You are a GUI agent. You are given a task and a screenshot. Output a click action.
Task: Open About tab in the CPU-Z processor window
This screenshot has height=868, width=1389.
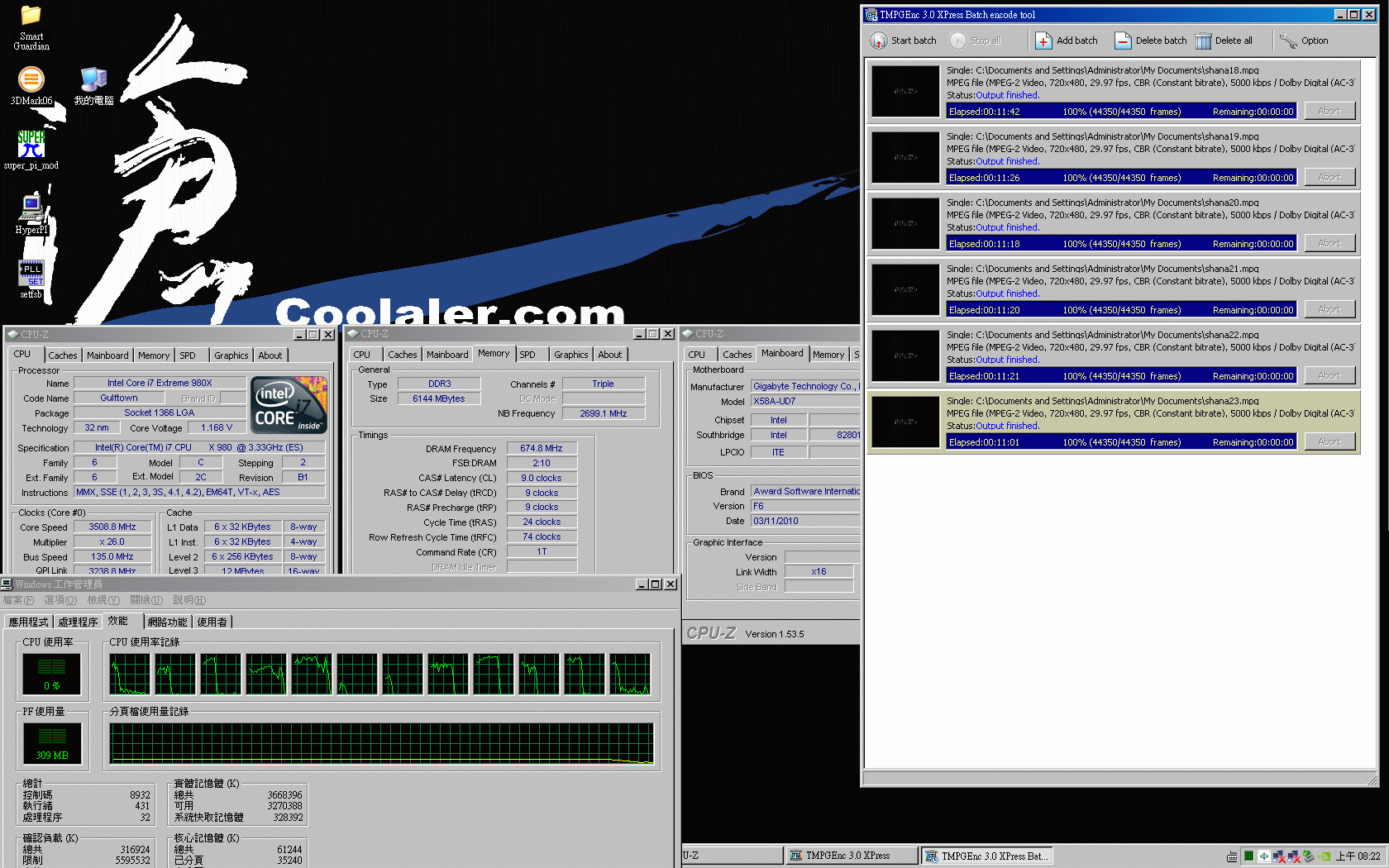tap(270, 355)
